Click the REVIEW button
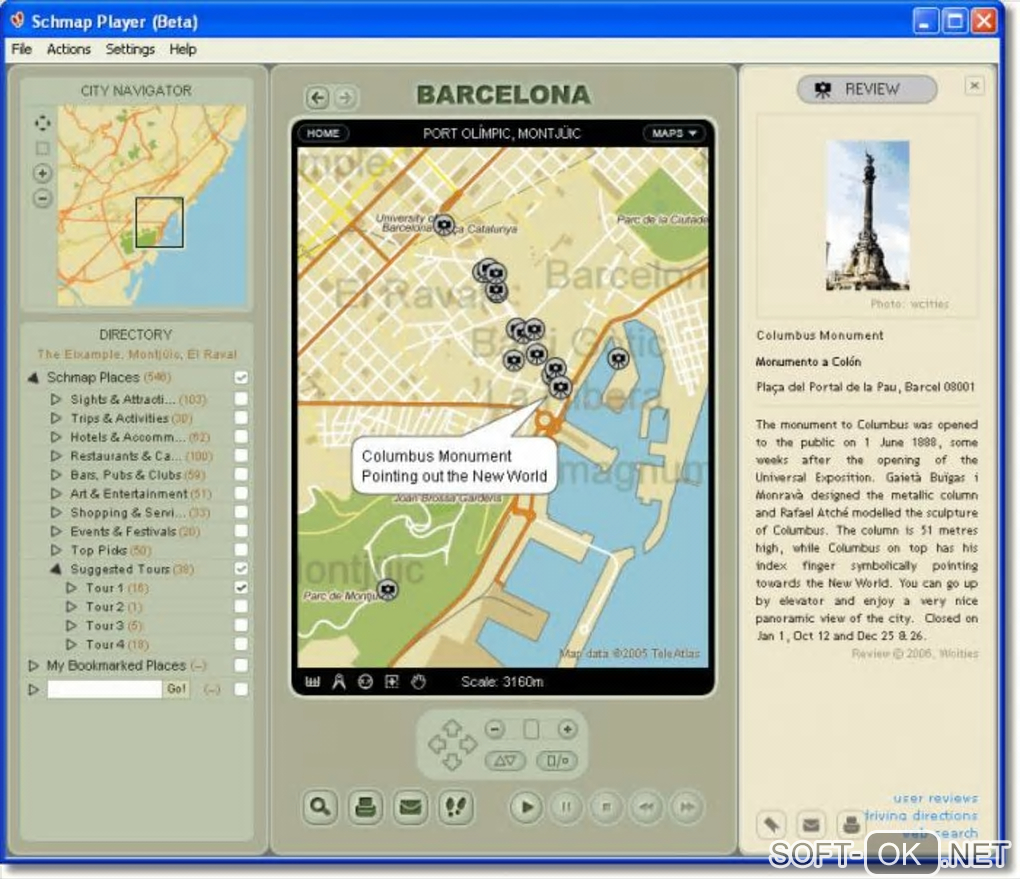The width and height of the screenshot is (1020, 879). point(866,89)
